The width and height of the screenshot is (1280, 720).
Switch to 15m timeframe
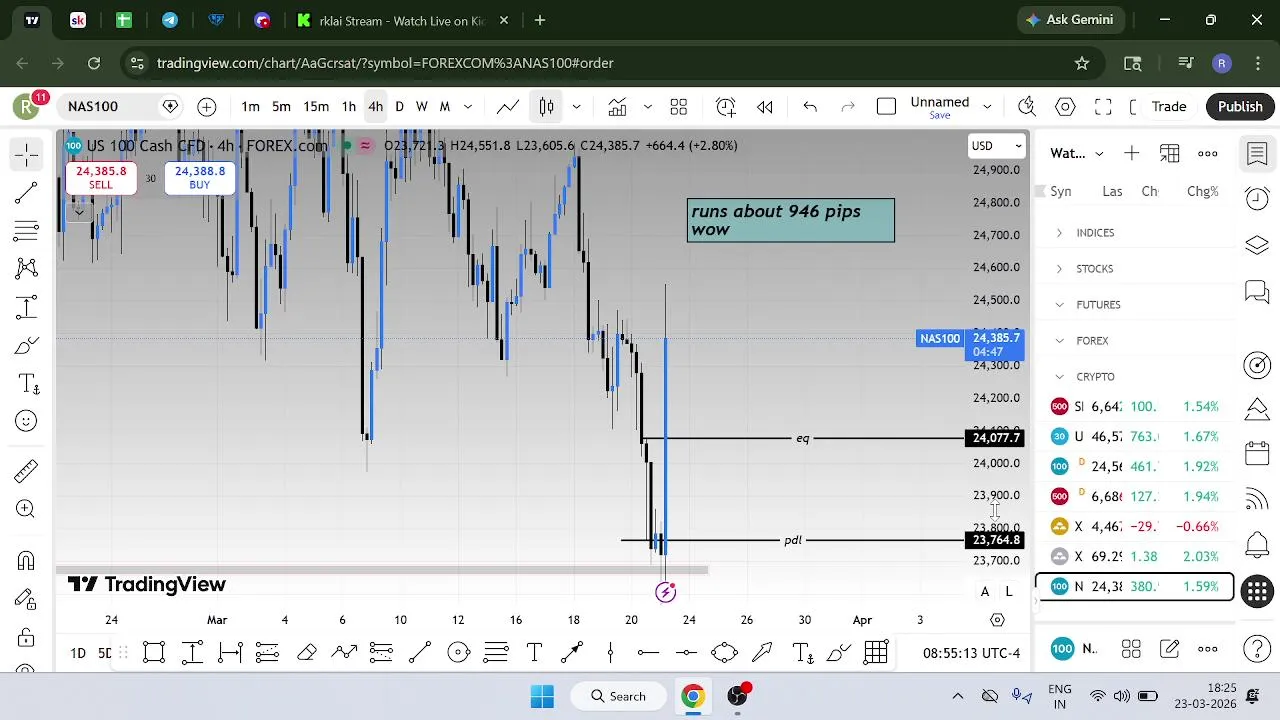pyautogui.click(x=316, y=107)
